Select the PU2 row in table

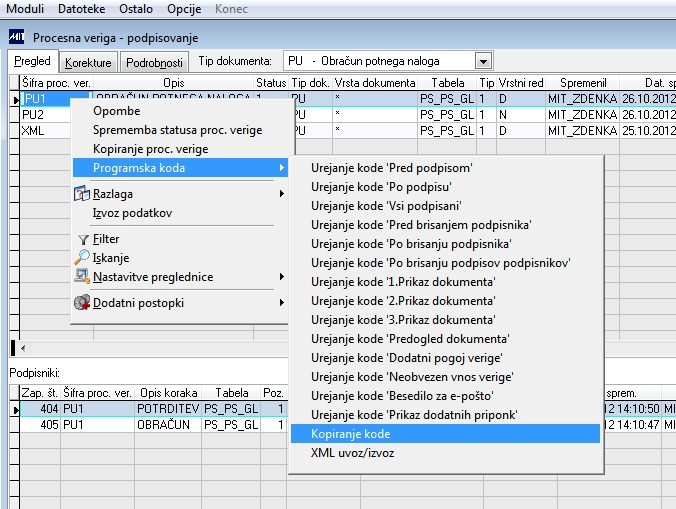45,115
